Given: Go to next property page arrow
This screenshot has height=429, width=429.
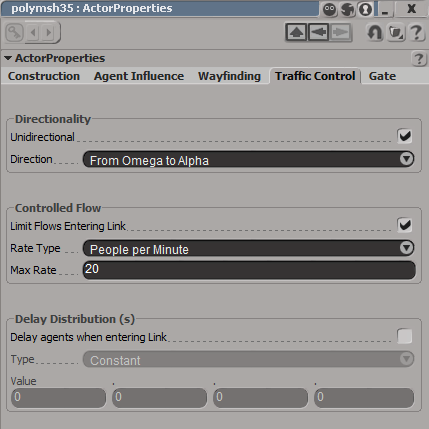Looking at the screenshot, I should [49, 33].
